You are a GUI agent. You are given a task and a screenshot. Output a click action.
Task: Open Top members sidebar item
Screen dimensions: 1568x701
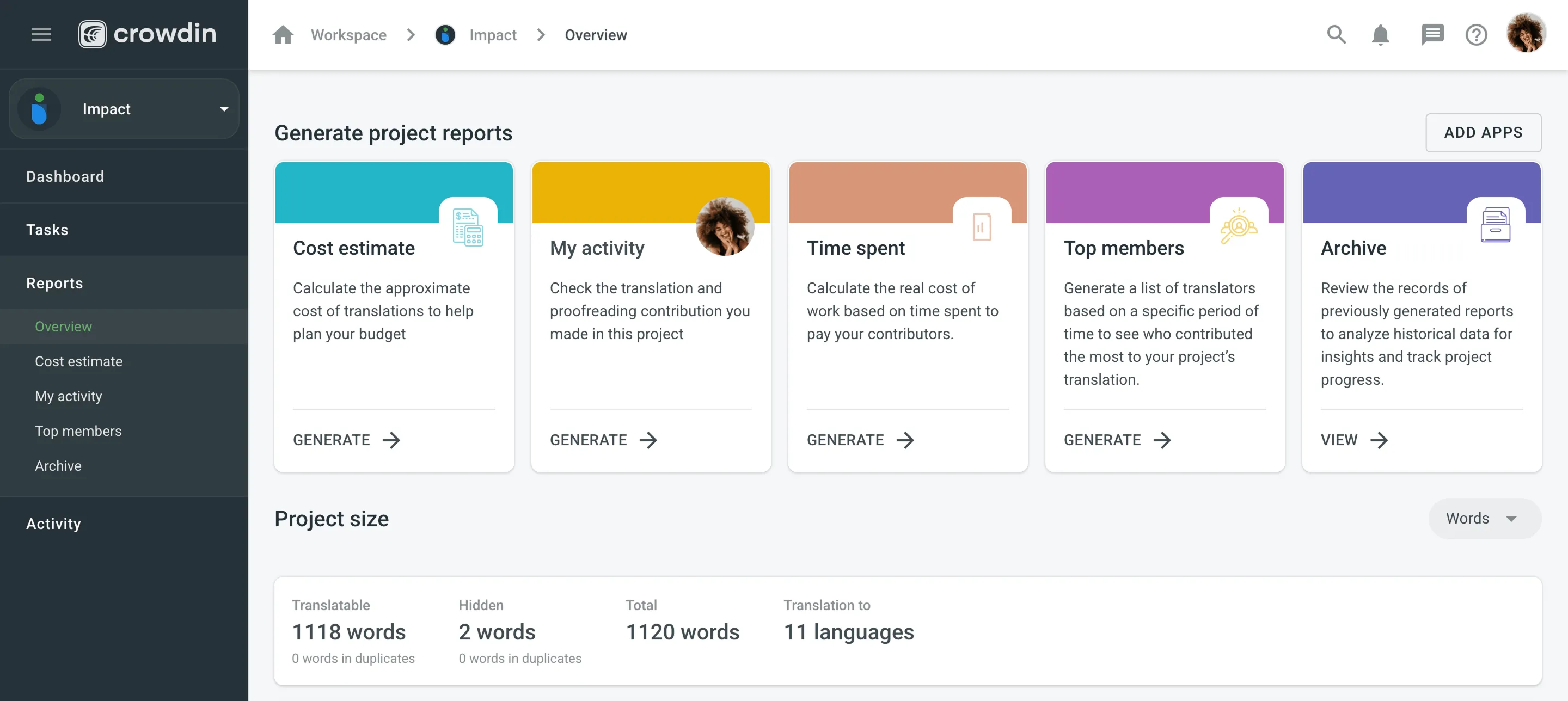[x=78, y=431]
